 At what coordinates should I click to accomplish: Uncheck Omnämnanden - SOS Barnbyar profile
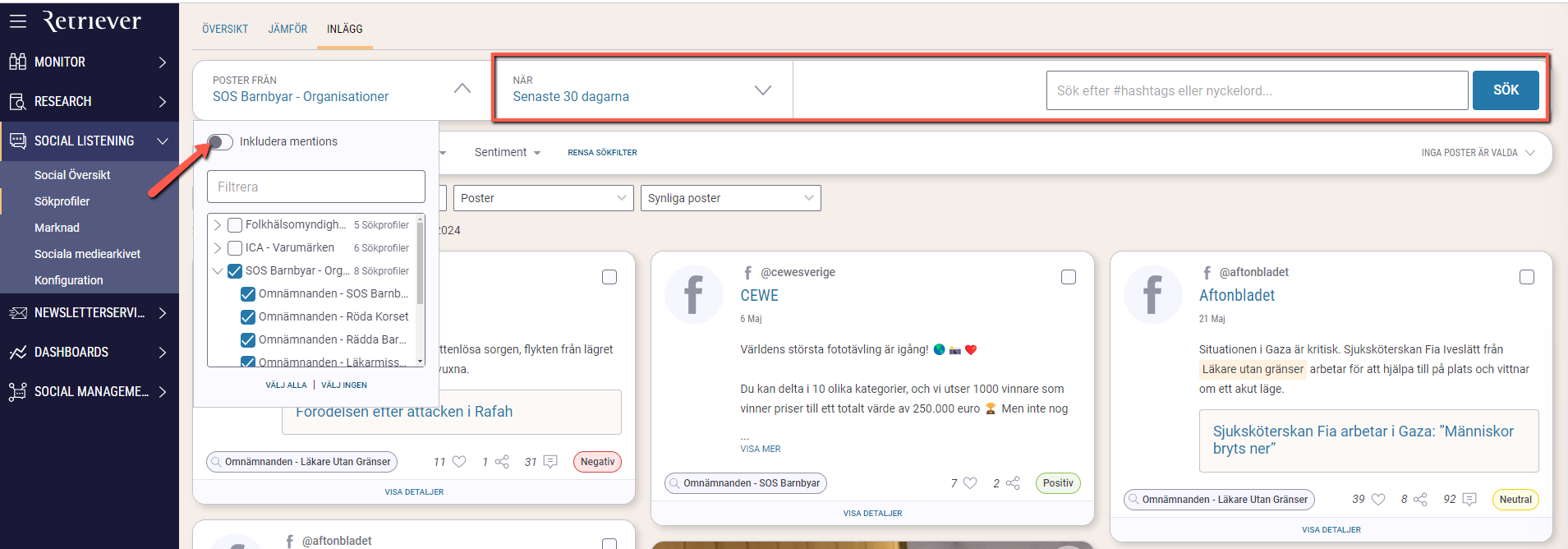[x=248, y=293]
